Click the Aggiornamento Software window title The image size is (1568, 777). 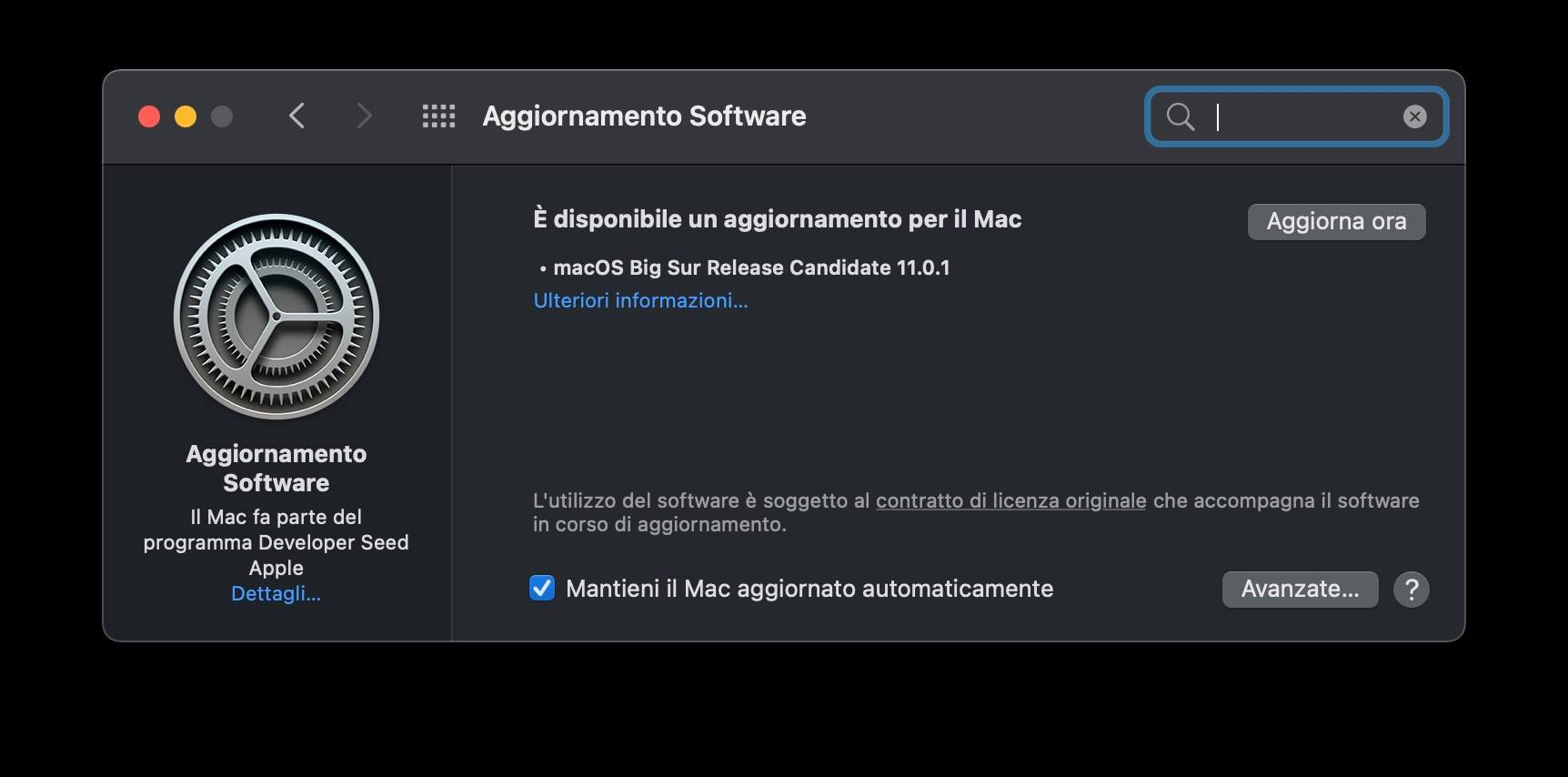click(644, 116)
